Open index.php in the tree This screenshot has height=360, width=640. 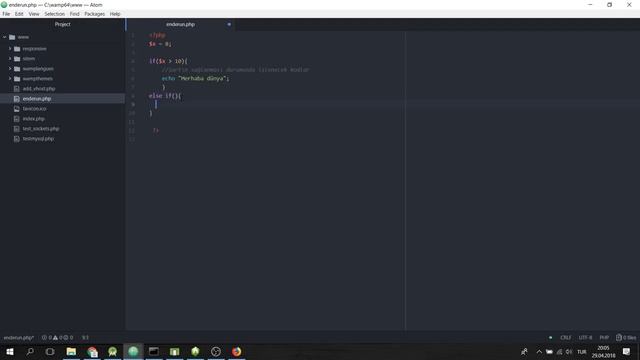coord(33,119)
